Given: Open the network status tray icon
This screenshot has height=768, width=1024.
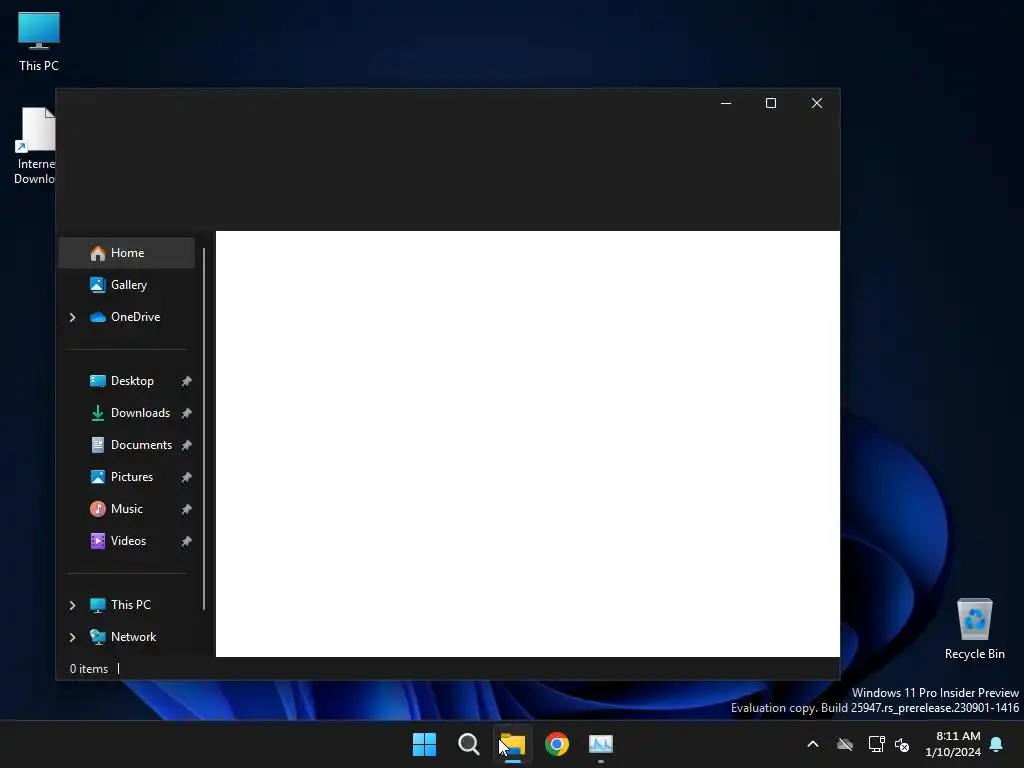Looking at the screenshot, I should [x=876, y=744].
